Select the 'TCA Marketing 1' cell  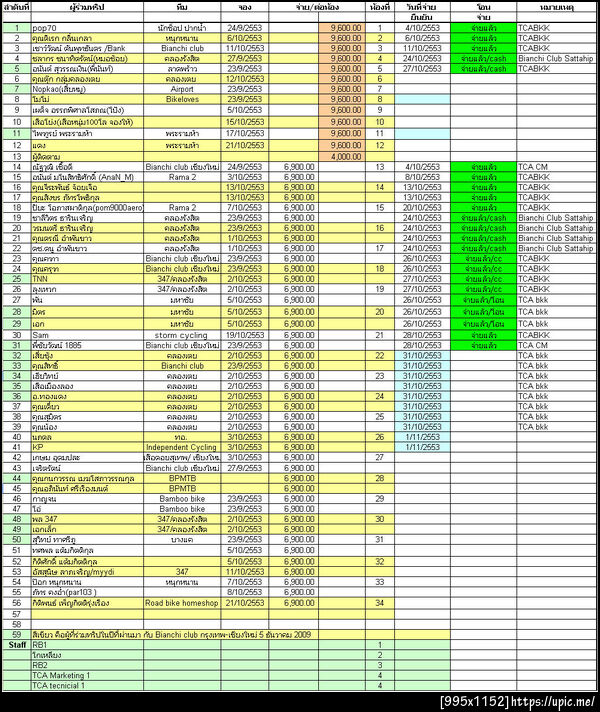pos(87,675)
